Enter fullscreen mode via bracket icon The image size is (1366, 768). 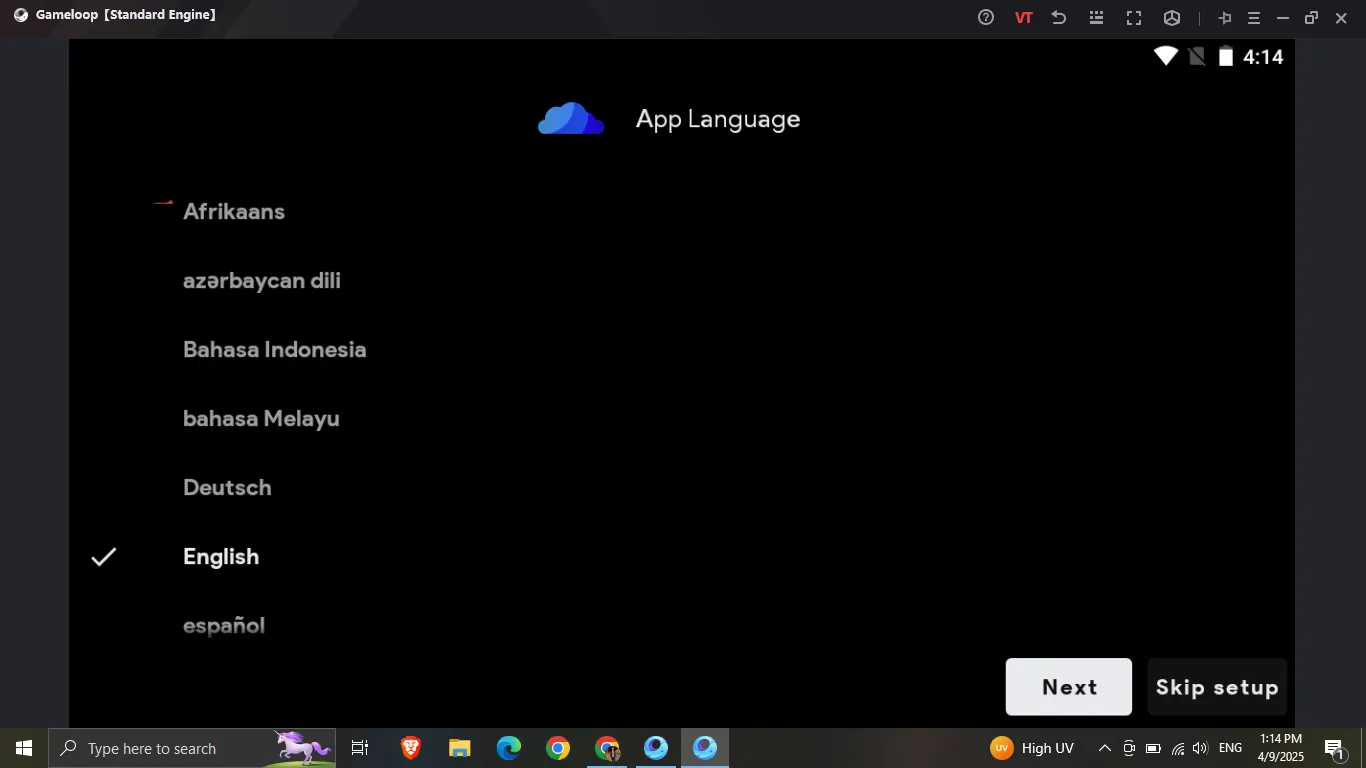coord(1134,17)
